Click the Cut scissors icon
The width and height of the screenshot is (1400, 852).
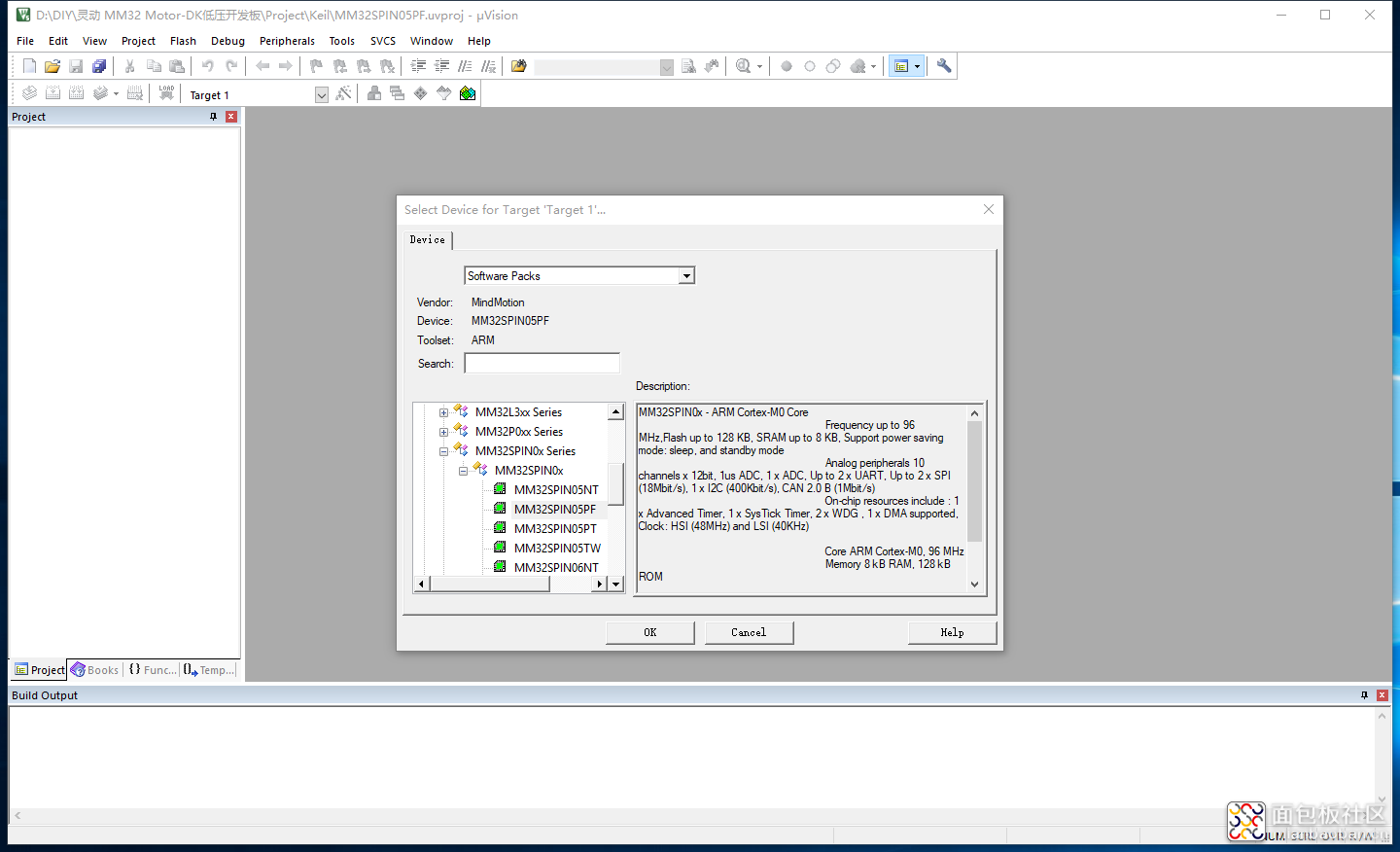coord(129,66)
